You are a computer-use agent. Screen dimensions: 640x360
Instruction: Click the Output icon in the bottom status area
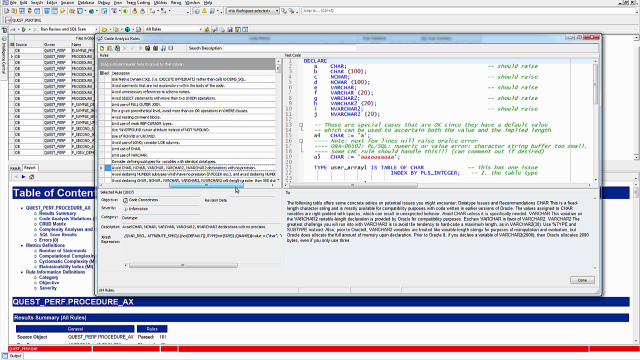click(5, 356)
